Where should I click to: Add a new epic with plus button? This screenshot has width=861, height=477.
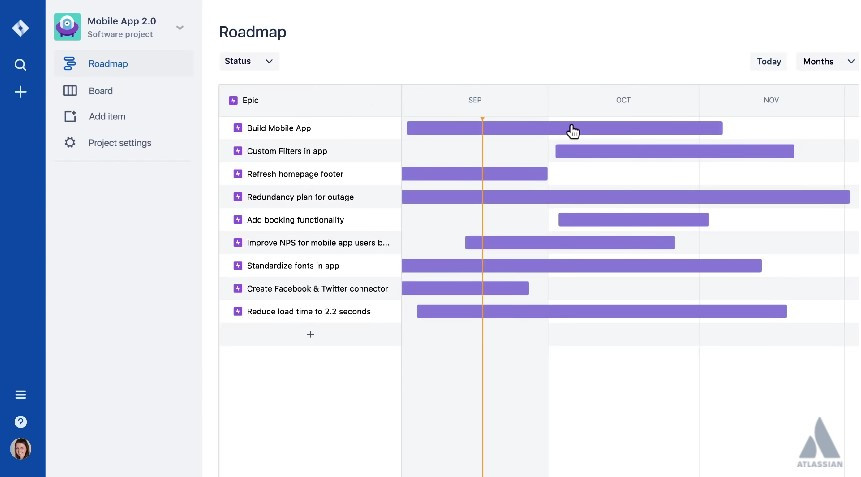pyautogui.click(x=310, y=335)
